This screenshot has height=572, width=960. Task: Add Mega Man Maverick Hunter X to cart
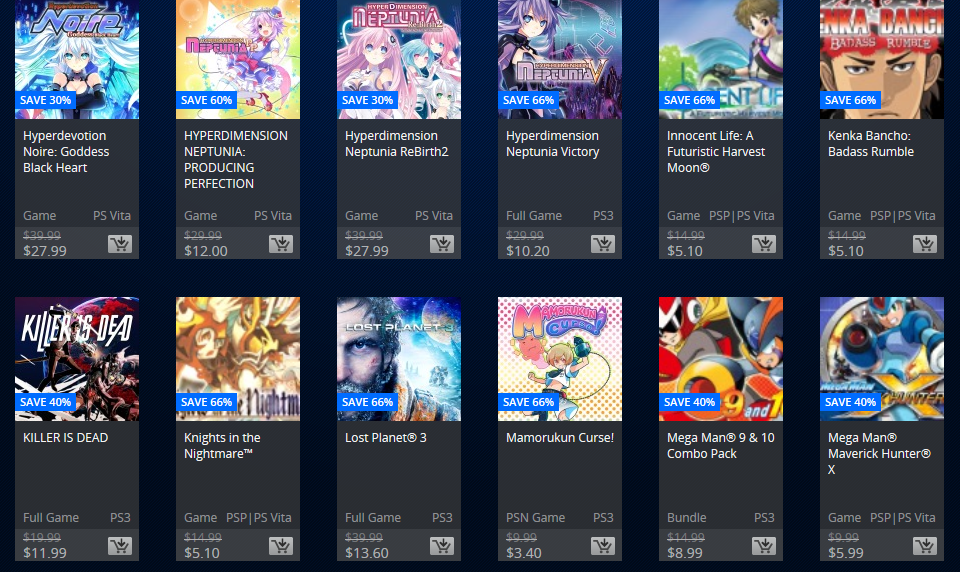925,546
